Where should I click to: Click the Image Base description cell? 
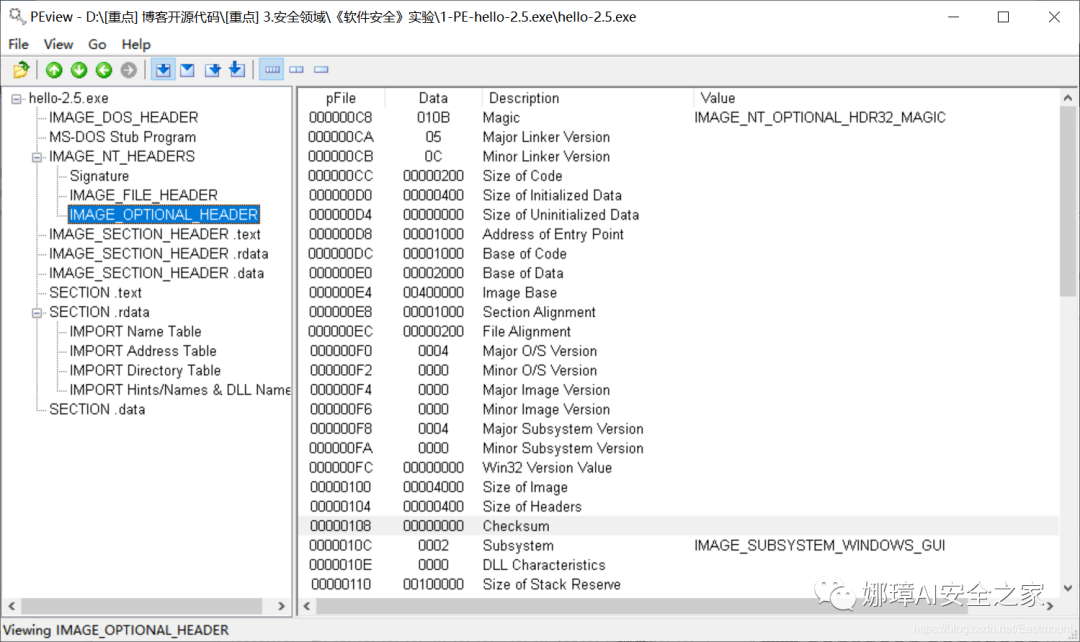point(519,293)
